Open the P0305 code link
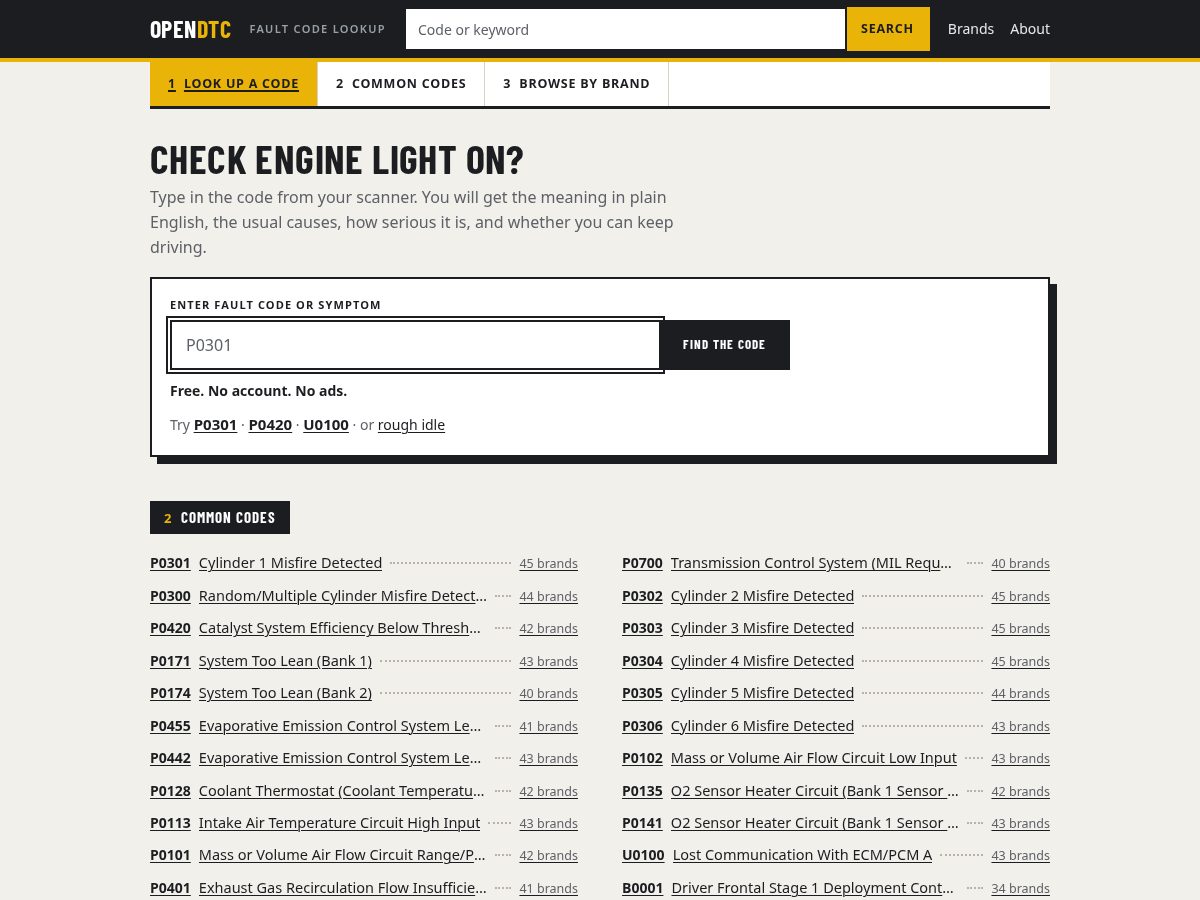The width and height of the screenshot is (1200, 900). pyautogui.click(x=642, y=693)
